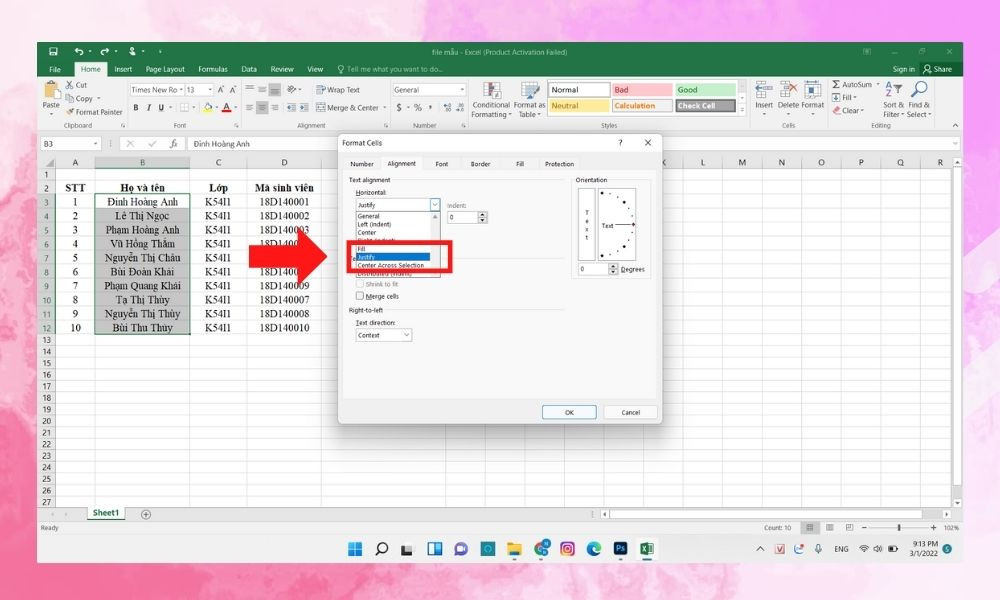Open Excel from the Windows taskbar

(646, 549)
